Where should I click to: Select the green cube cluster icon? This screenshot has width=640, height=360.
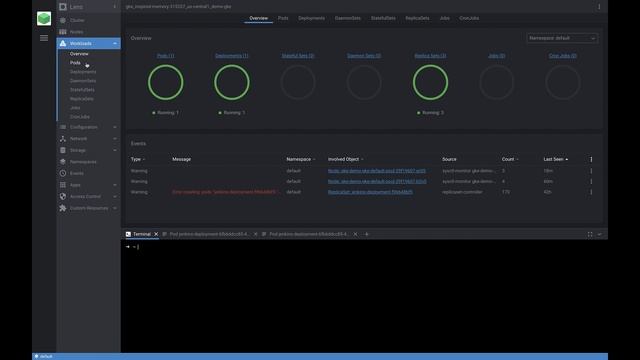coord(44,18)
